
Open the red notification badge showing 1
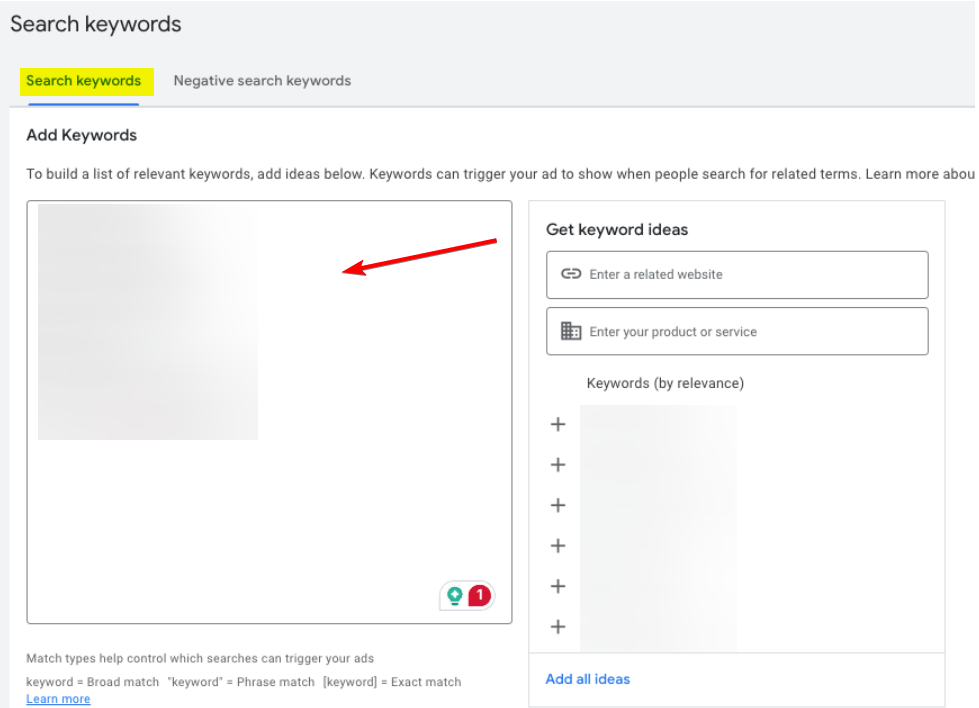(480, 596)
